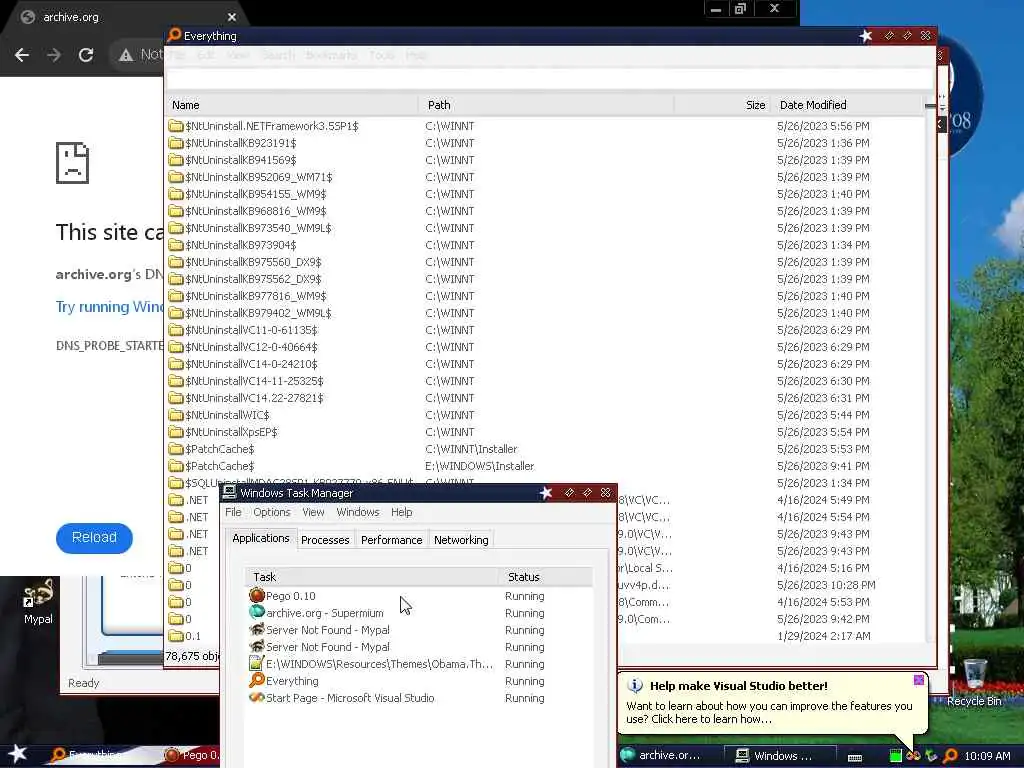Open the View menu in Task Manager
Viewport: 1024px width, 768px height.
click(313, 512)
